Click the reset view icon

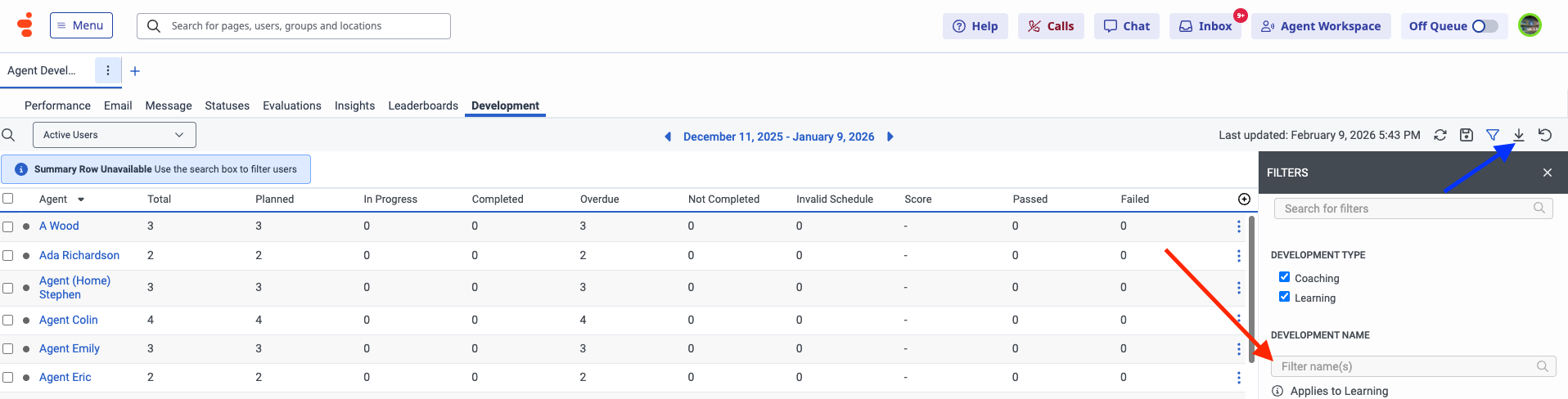(1545, 135)
